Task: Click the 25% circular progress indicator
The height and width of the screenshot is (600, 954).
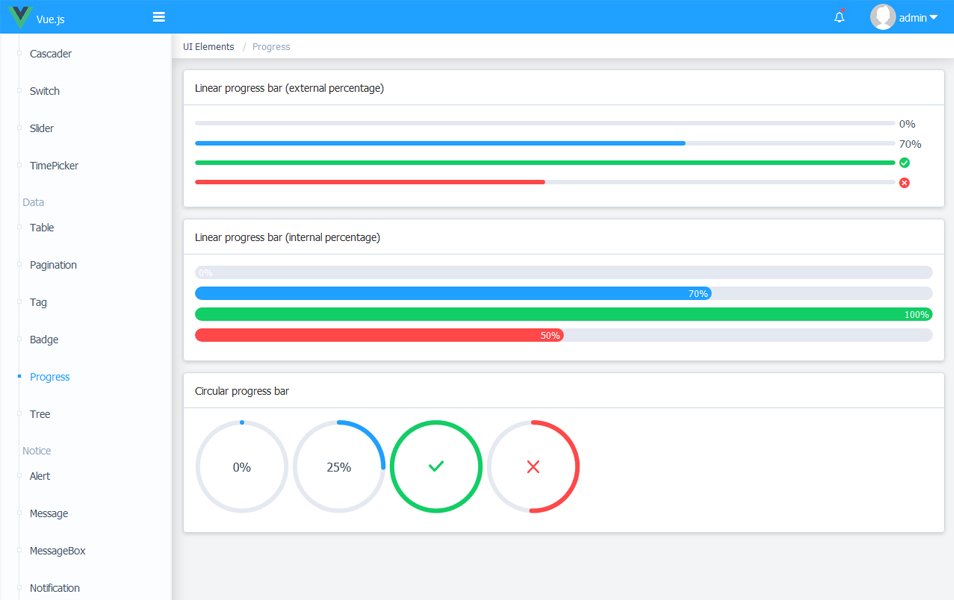Action: click(339, 467)
